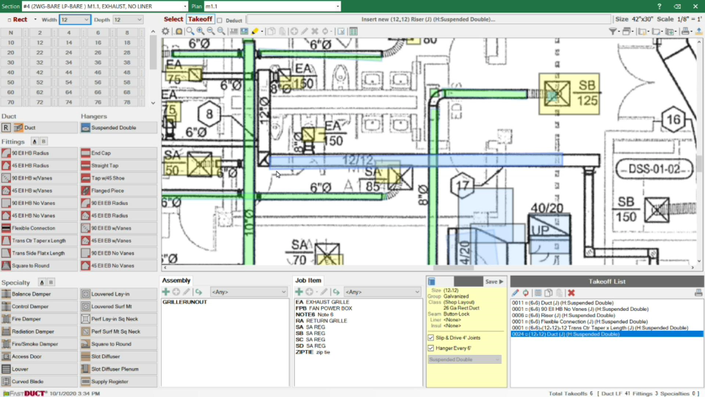This screenshot has width=705, height=397.
Task: Open the Assembly tab
Action: 176,281
